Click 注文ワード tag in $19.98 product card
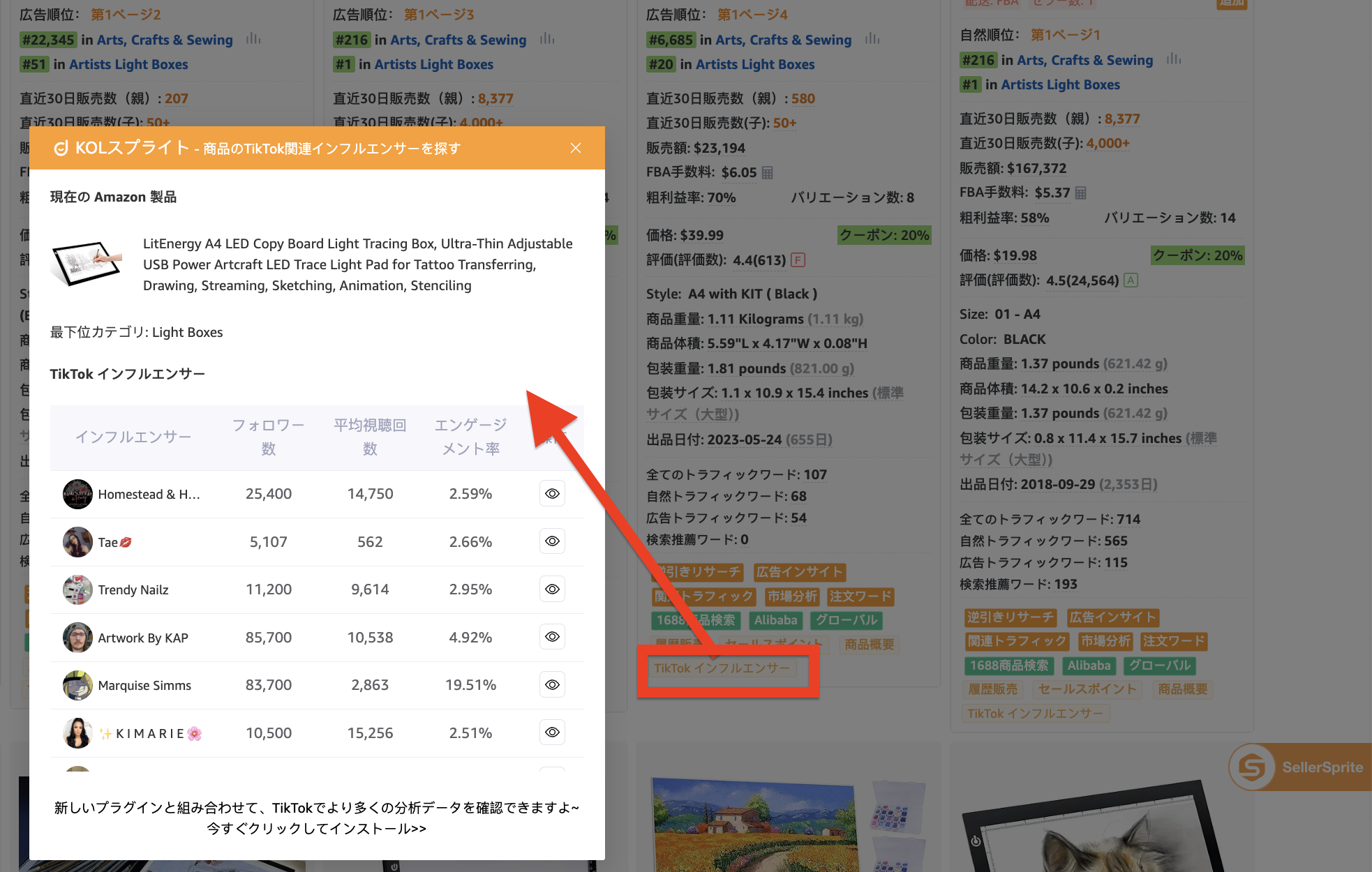 click(1174, 641)
